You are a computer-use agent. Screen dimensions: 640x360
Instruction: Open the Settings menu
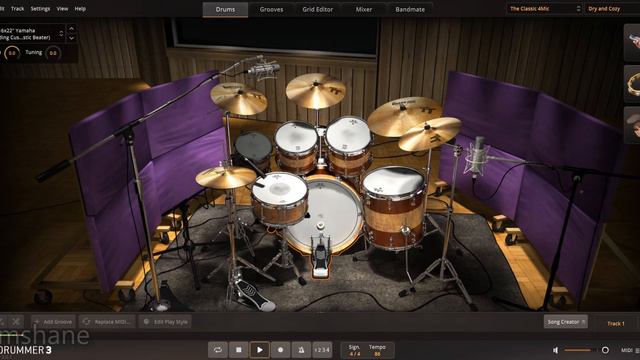coord(40,9)
